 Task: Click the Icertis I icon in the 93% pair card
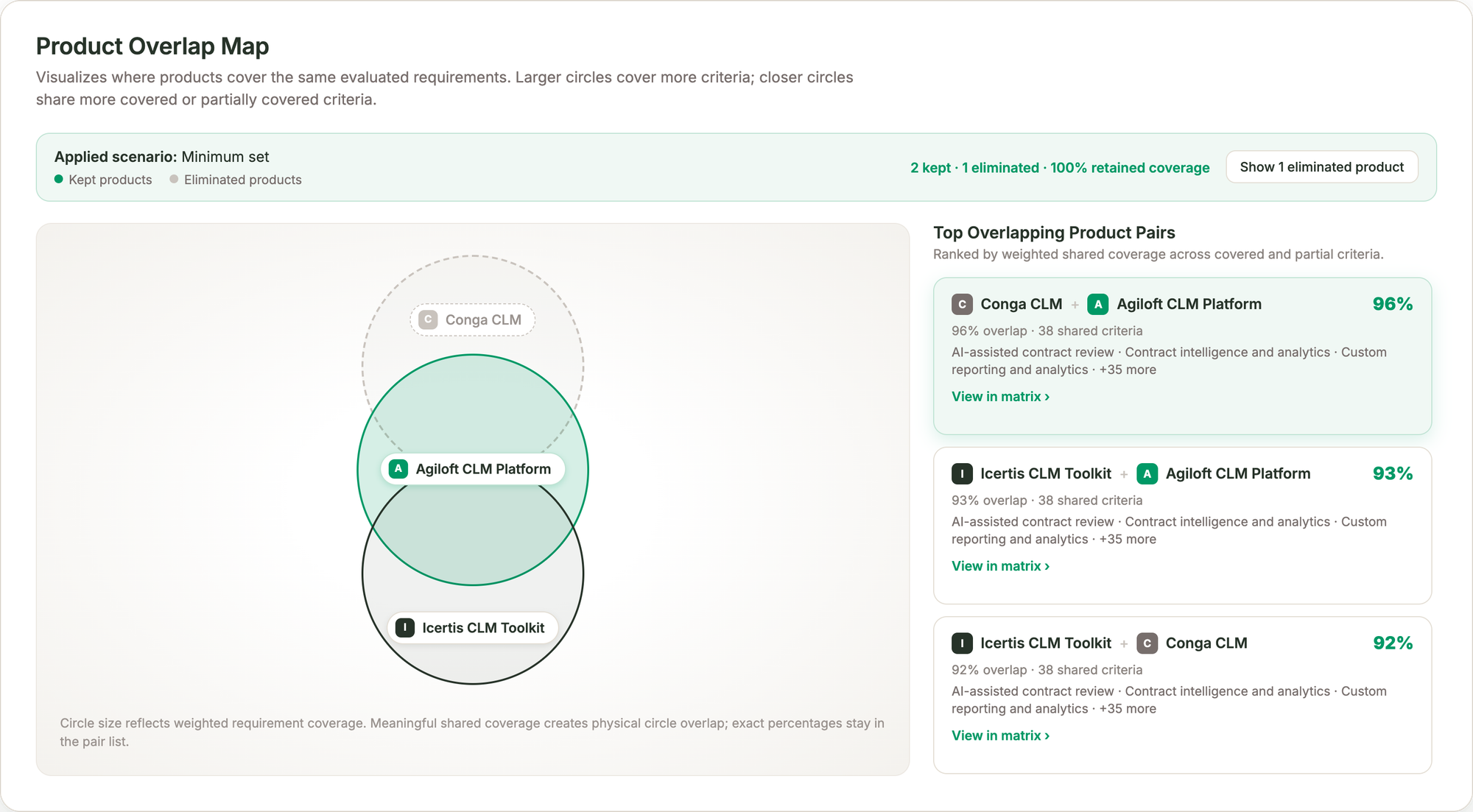962,473
